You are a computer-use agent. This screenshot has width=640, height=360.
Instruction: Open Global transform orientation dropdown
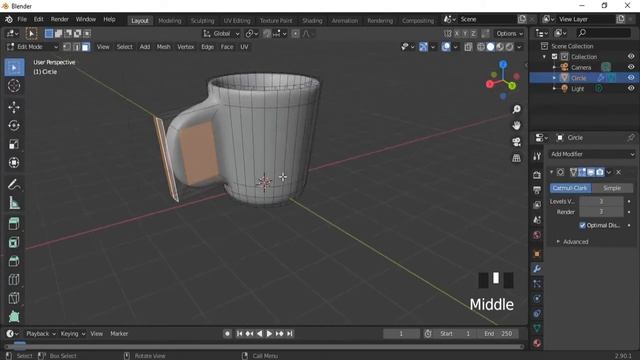pos(222,33)
